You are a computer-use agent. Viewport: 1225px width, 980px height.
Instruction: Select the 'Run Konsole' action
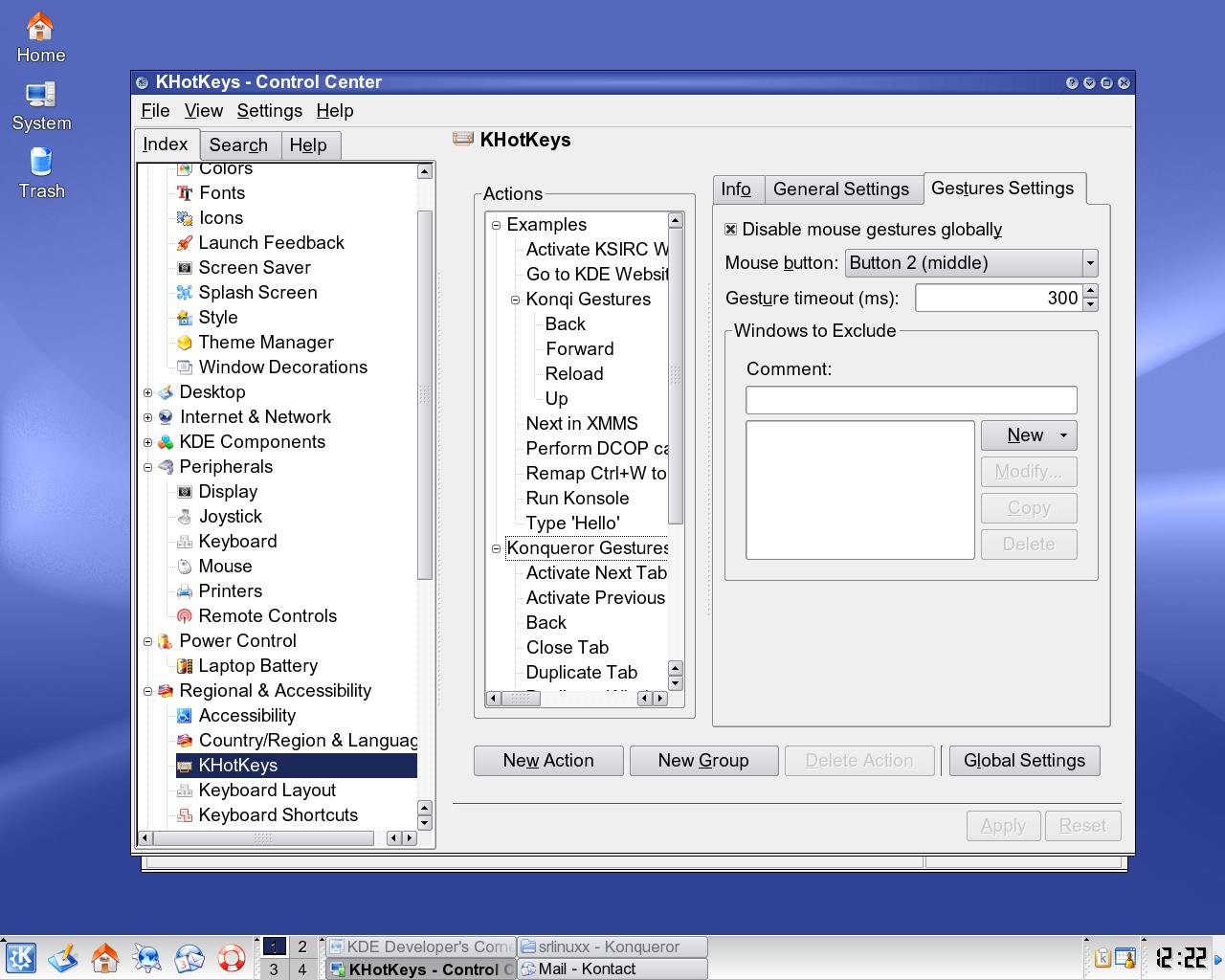click(x=577, y=499)
